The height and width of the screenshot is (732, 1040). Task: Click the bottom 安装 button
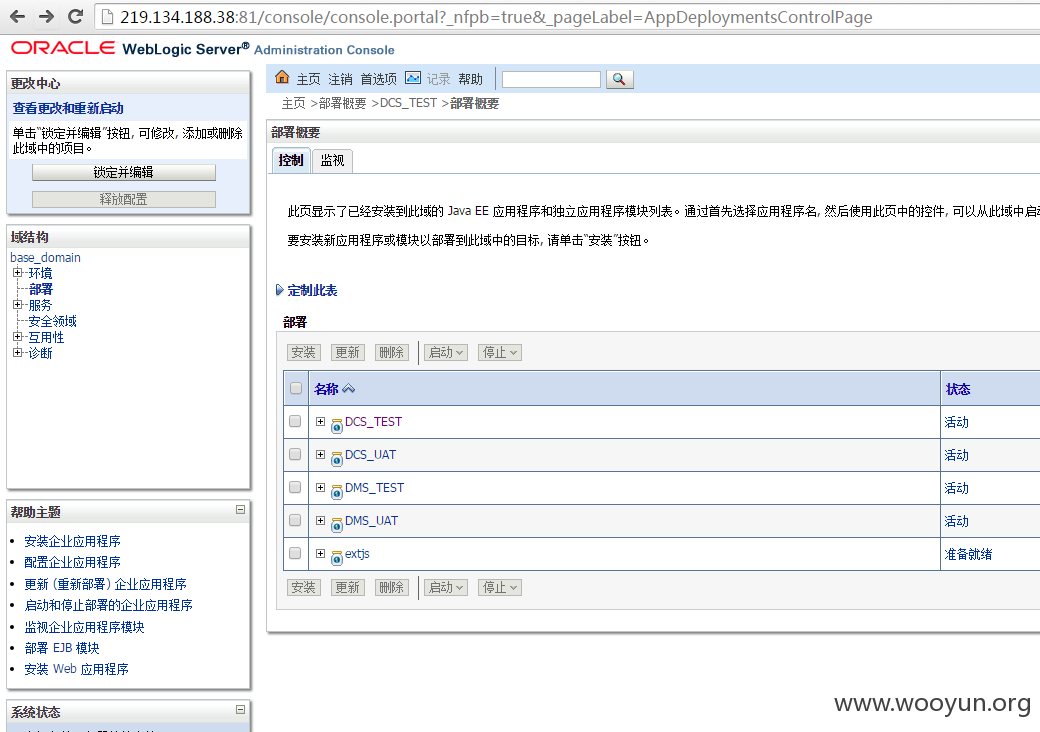coord(304,587)
